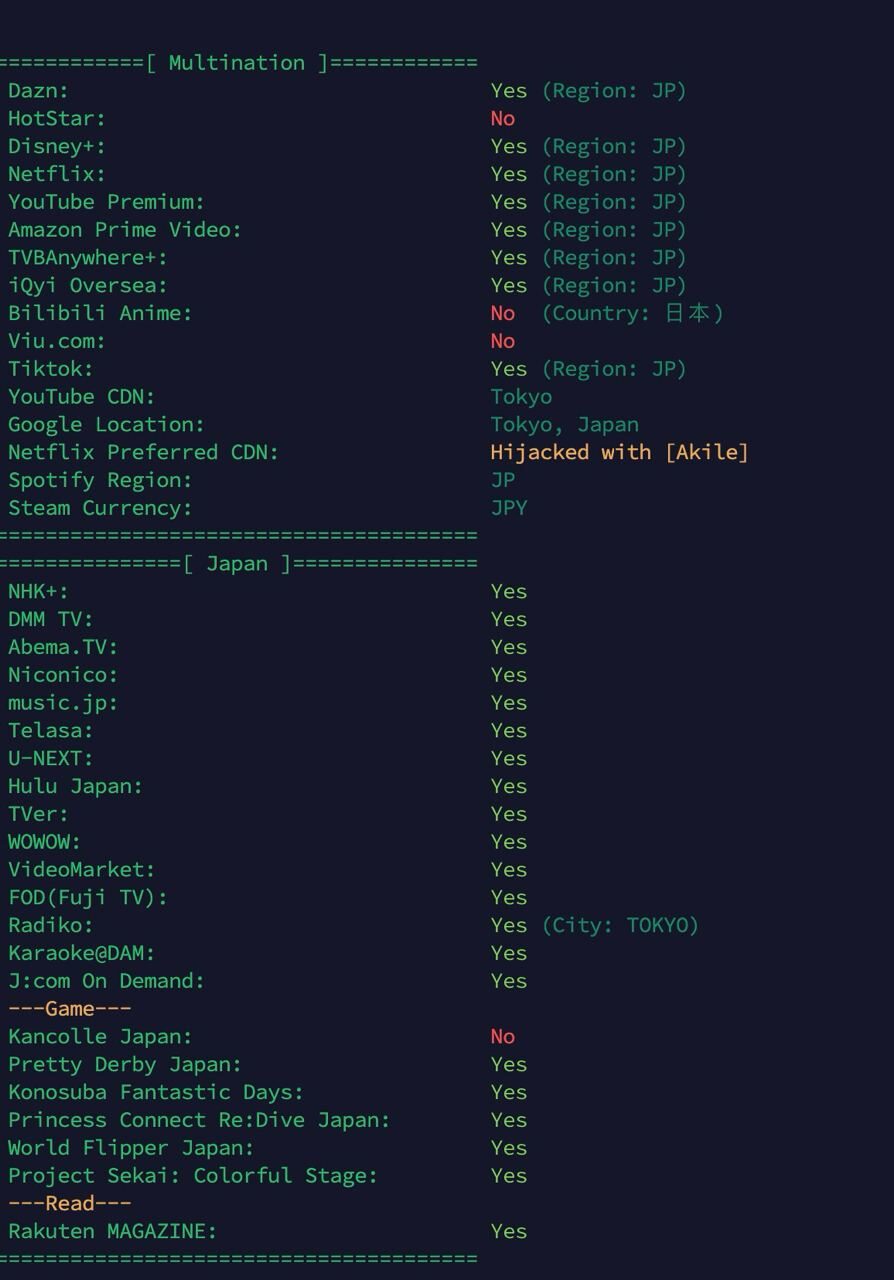This screenshot has height=1280, width=894.
Task: Click the Project Sekai: Colorful Stage label
Action: (x=193, y=1176)
